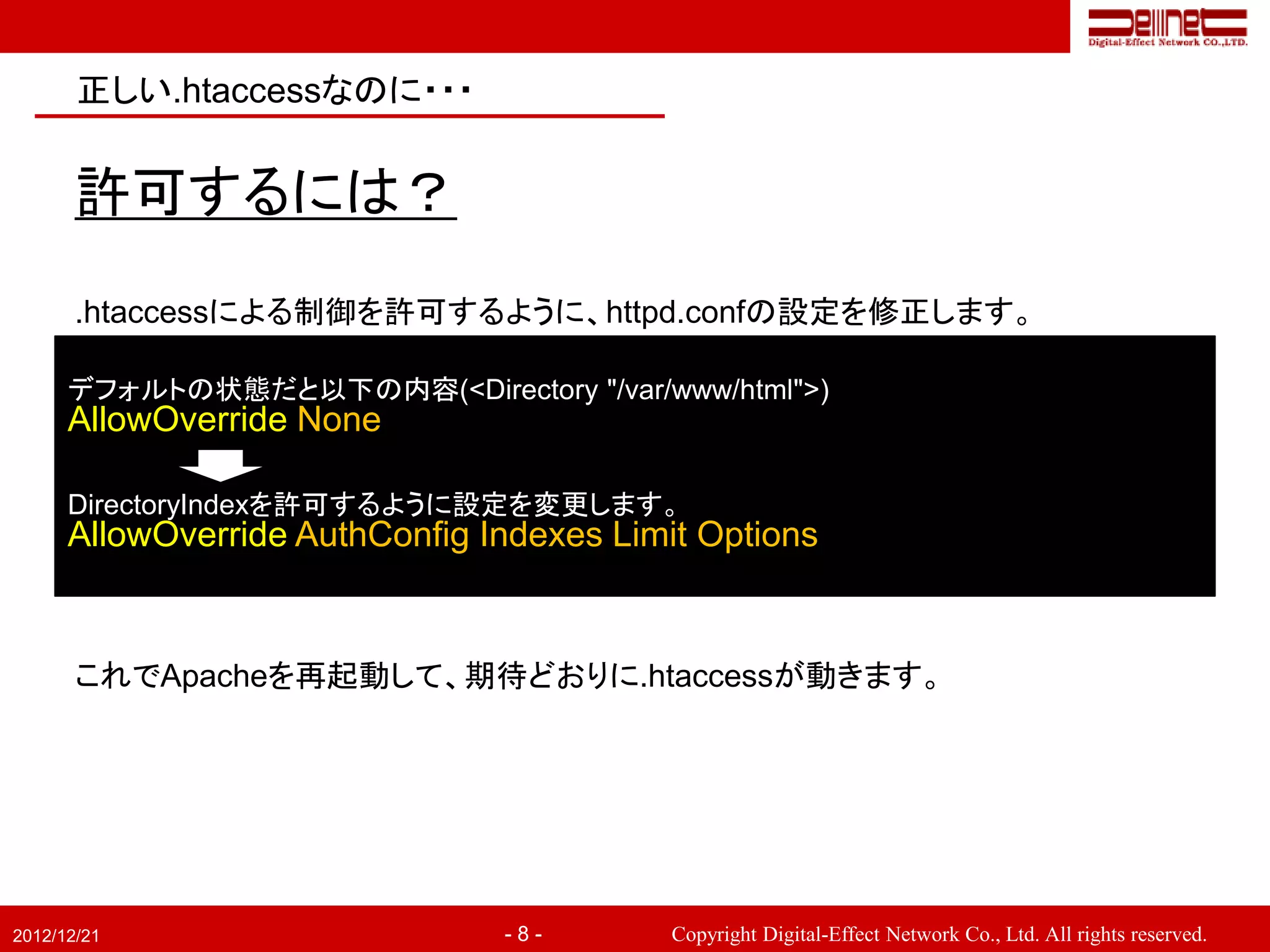Click the sentence 'これでApacheを再起動して'
1270x952 pixels.
507,676
